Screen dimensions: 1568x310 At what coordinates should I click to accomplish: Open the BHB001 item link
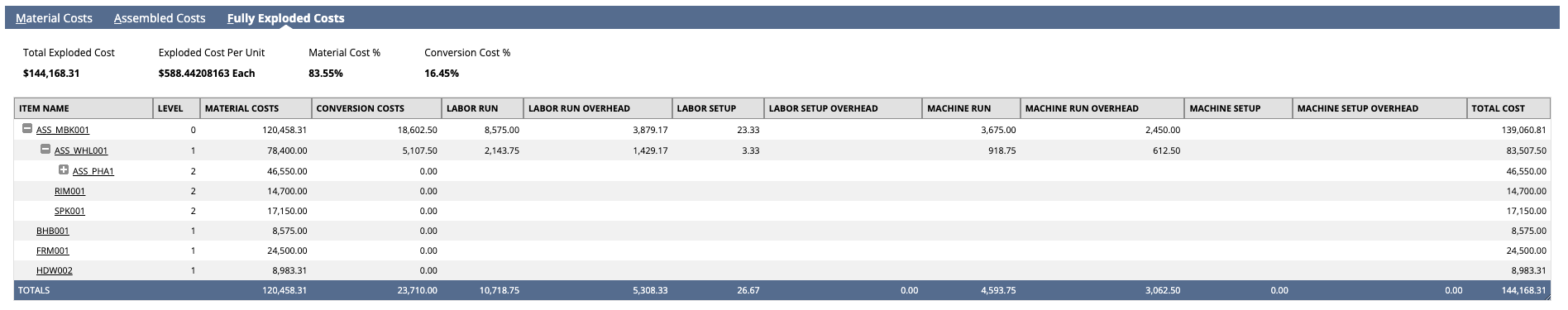[52, 231]
